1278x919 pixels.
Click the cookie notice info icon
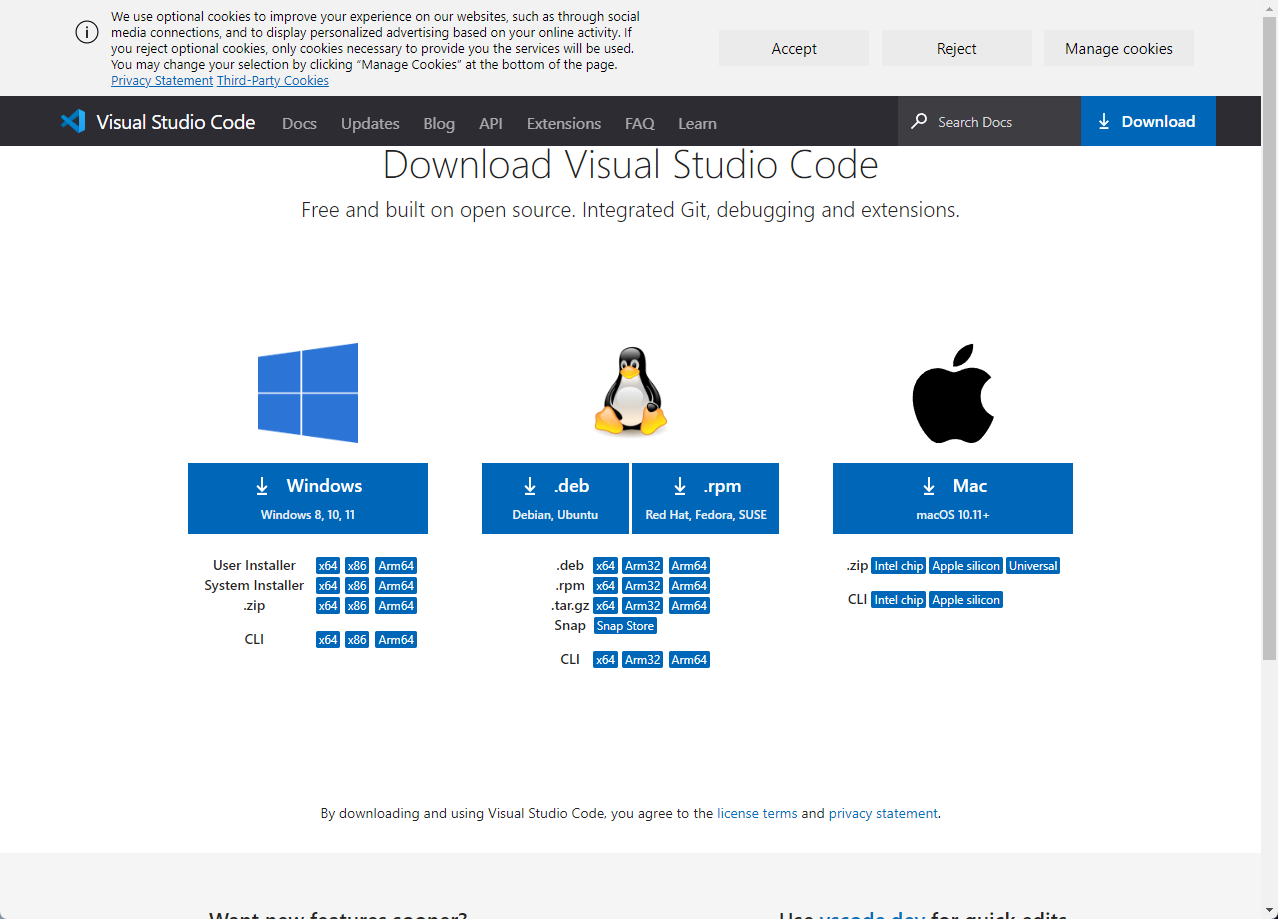pyautogui.click(x=87, y=32)
